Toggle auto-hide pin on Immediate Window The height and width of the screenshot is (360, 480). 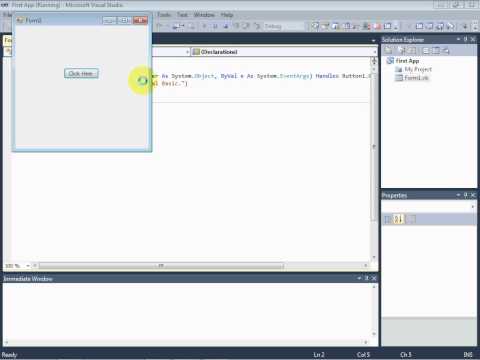coord(367,278)
